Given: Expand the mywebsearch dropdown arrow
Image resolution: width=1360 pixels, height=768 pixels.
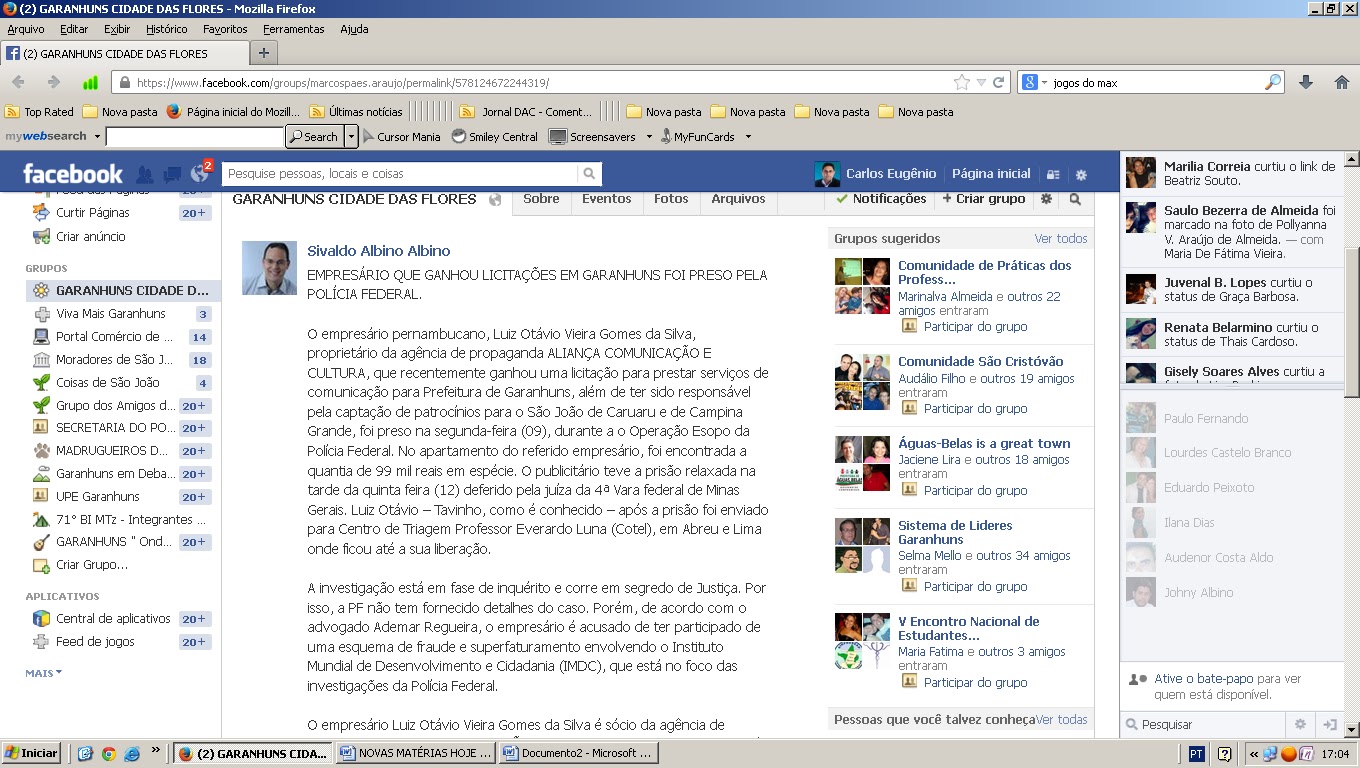Looking at the screenshot, I should [97, 137].
